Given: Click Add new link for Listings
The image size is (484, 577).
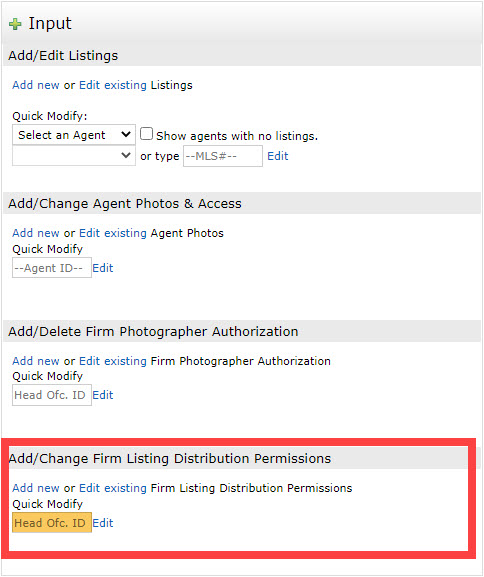Looking at the screenshot, I should point(36,85).
